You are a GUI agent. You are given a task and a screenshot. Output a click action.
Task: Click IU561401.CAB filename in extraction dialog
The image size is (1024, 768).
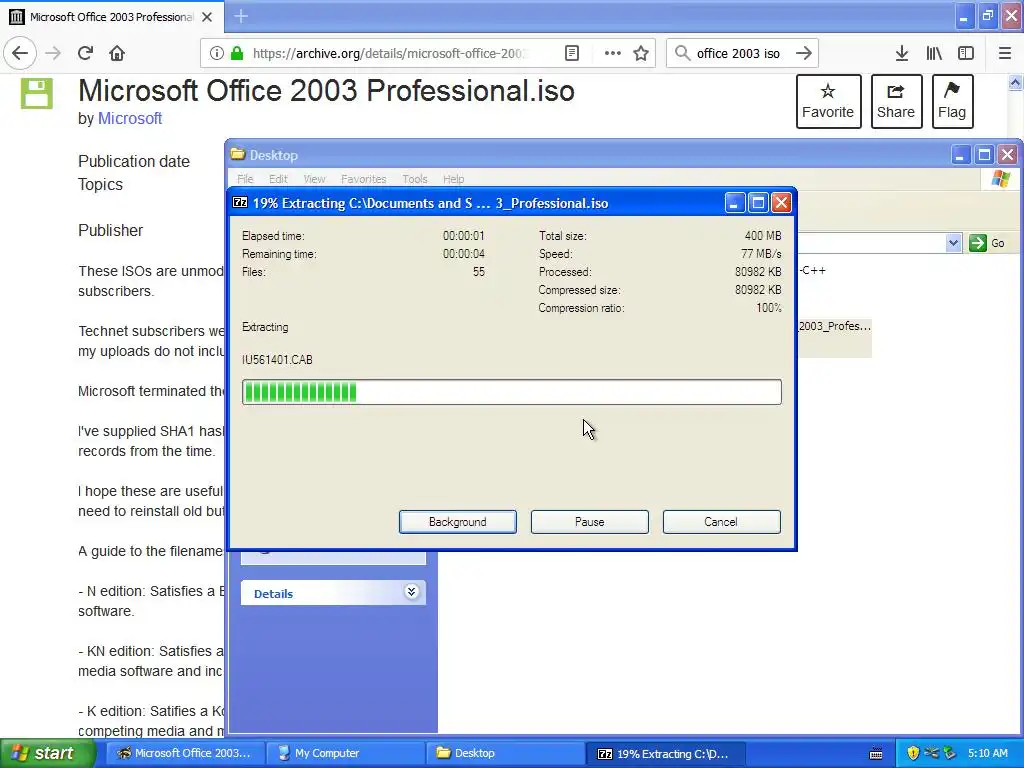[x=278, y=360]
